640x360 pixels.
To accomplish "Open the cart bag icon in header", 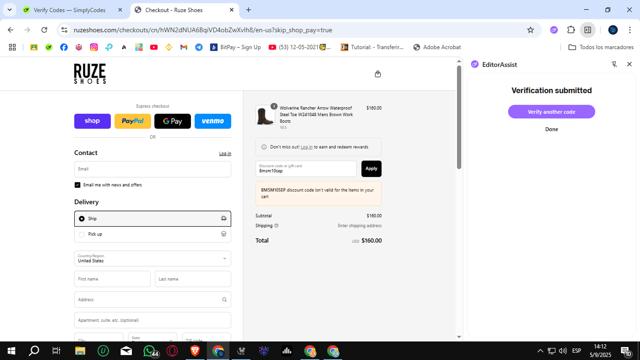I will pos(378,74).
